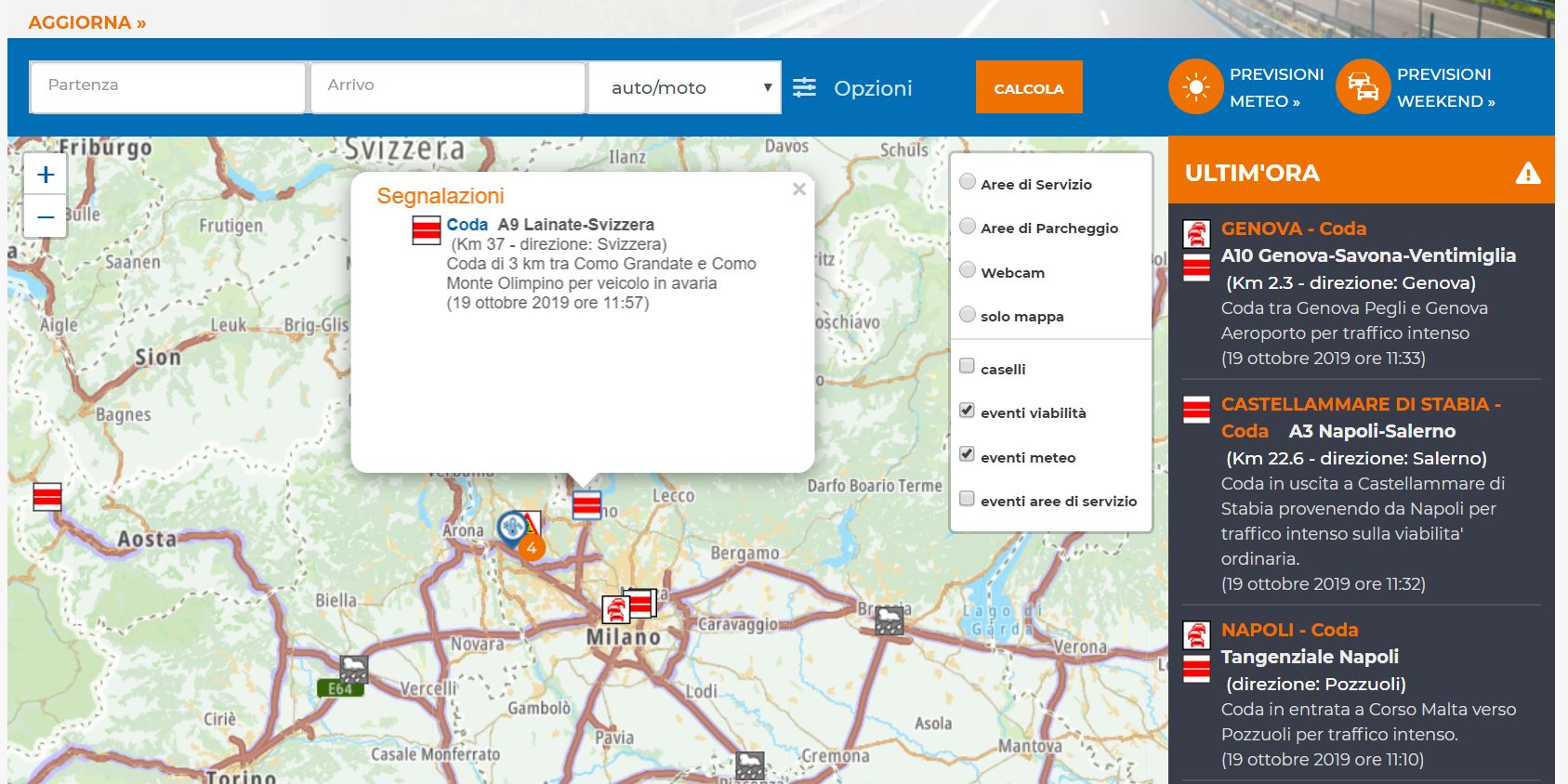The height and width of the screenshot is (784, 1568).
Task: Click A10 Genova-Savona-Ventimiglia text
Action: pos(1368,255)
